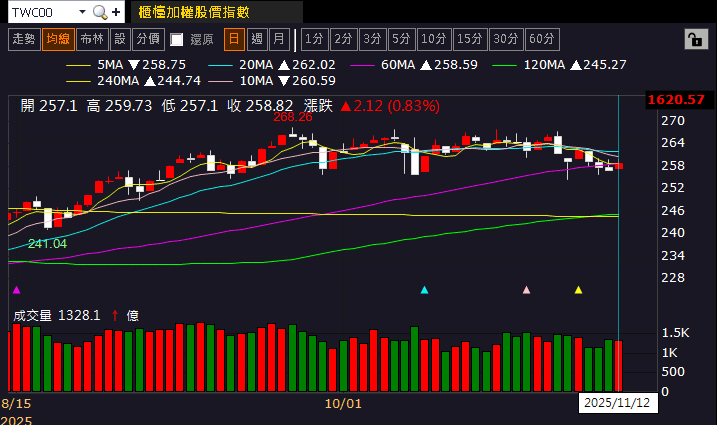Image resolution: width=717 pixels, height=425 pixels.
Task: Open the TWC00 symbol dropdown arrow
Action: pos(82,12)
